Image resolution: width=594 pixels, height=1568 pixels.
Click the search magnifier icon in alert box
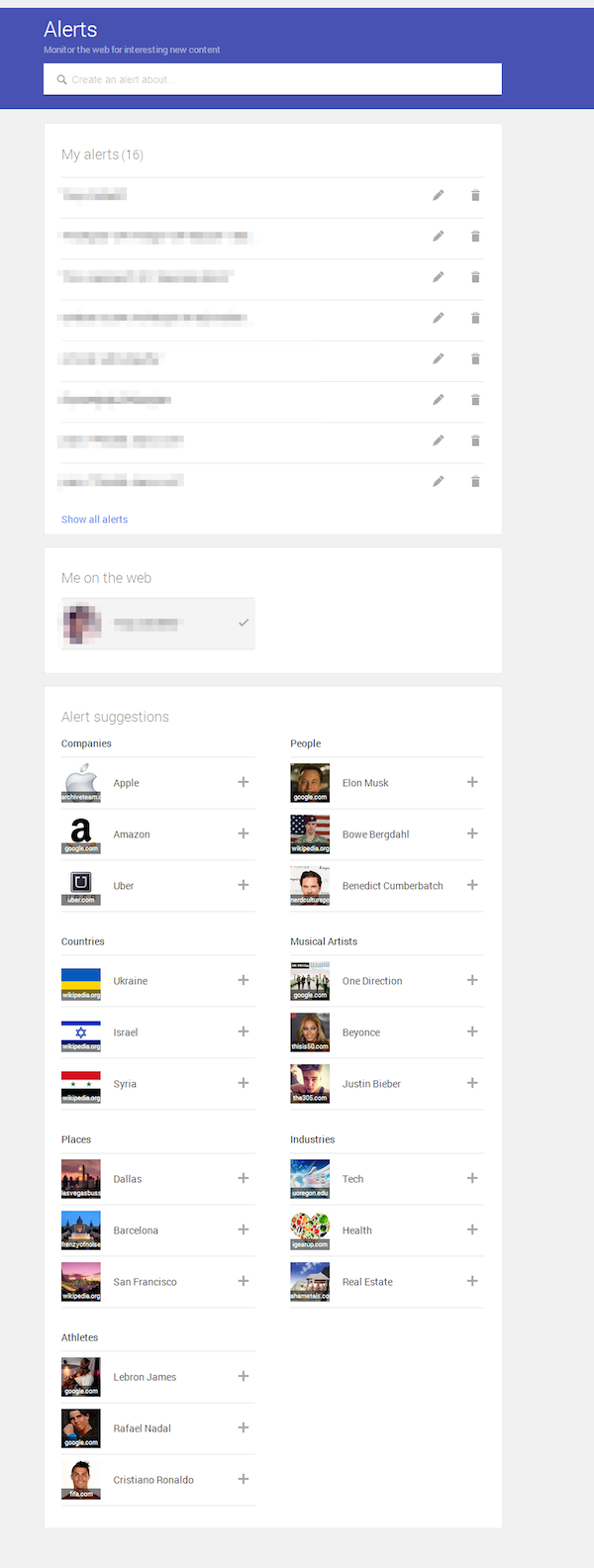pyautogui.click(x=61, y=80)
